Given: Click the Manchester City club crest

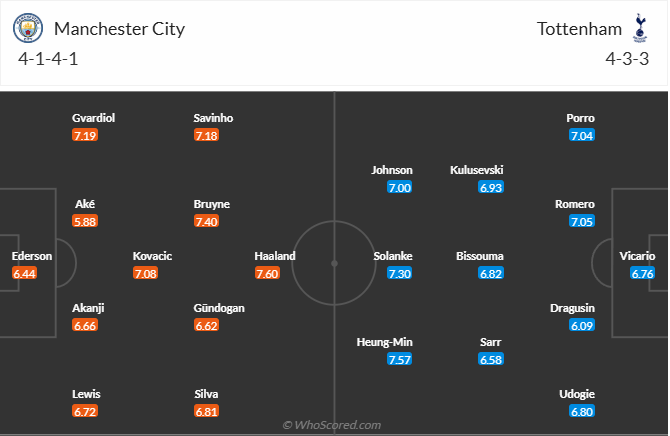Looking at the screenshot, I should point(29,28).
